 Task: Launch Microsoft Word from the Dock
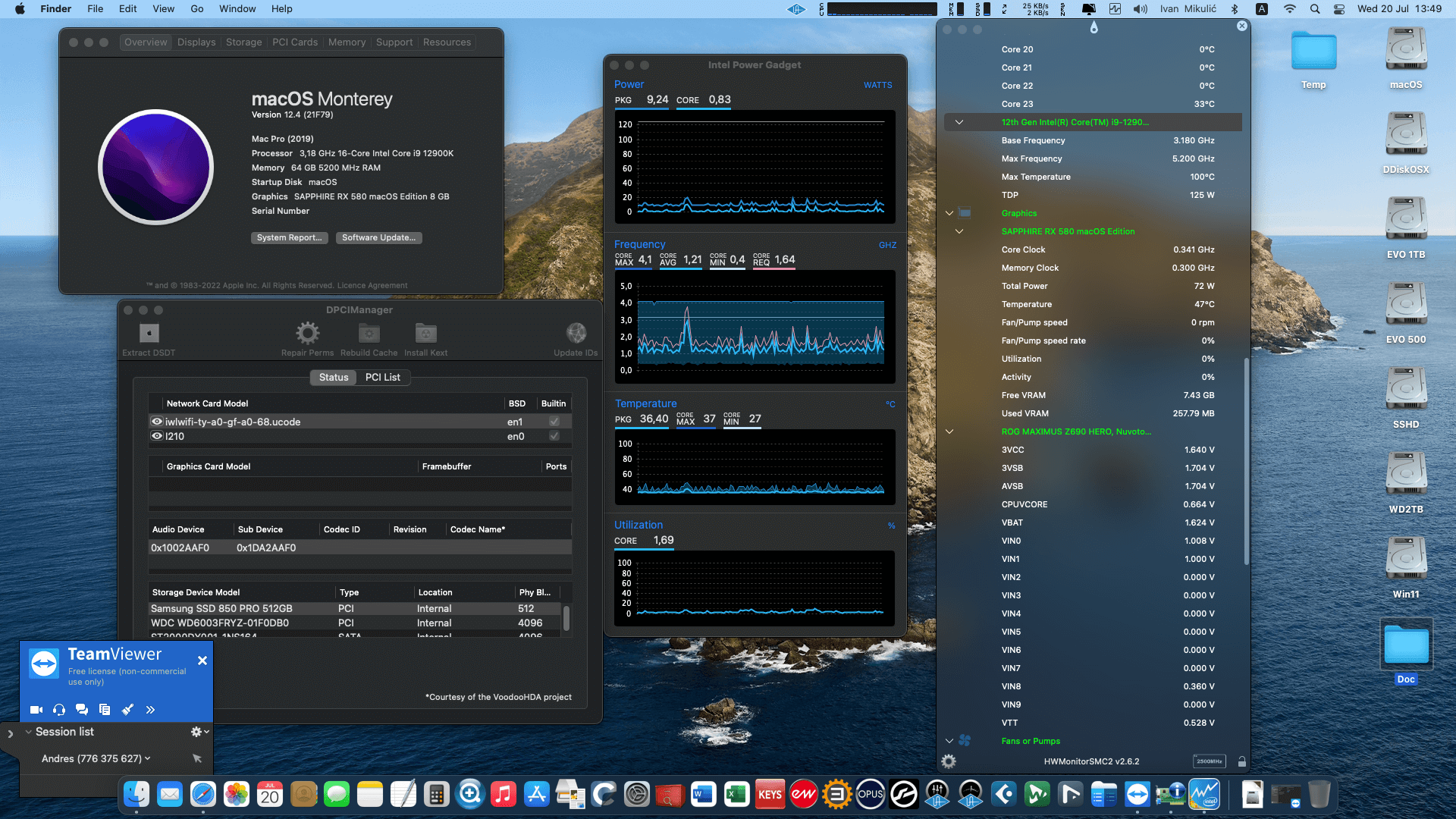703,794
